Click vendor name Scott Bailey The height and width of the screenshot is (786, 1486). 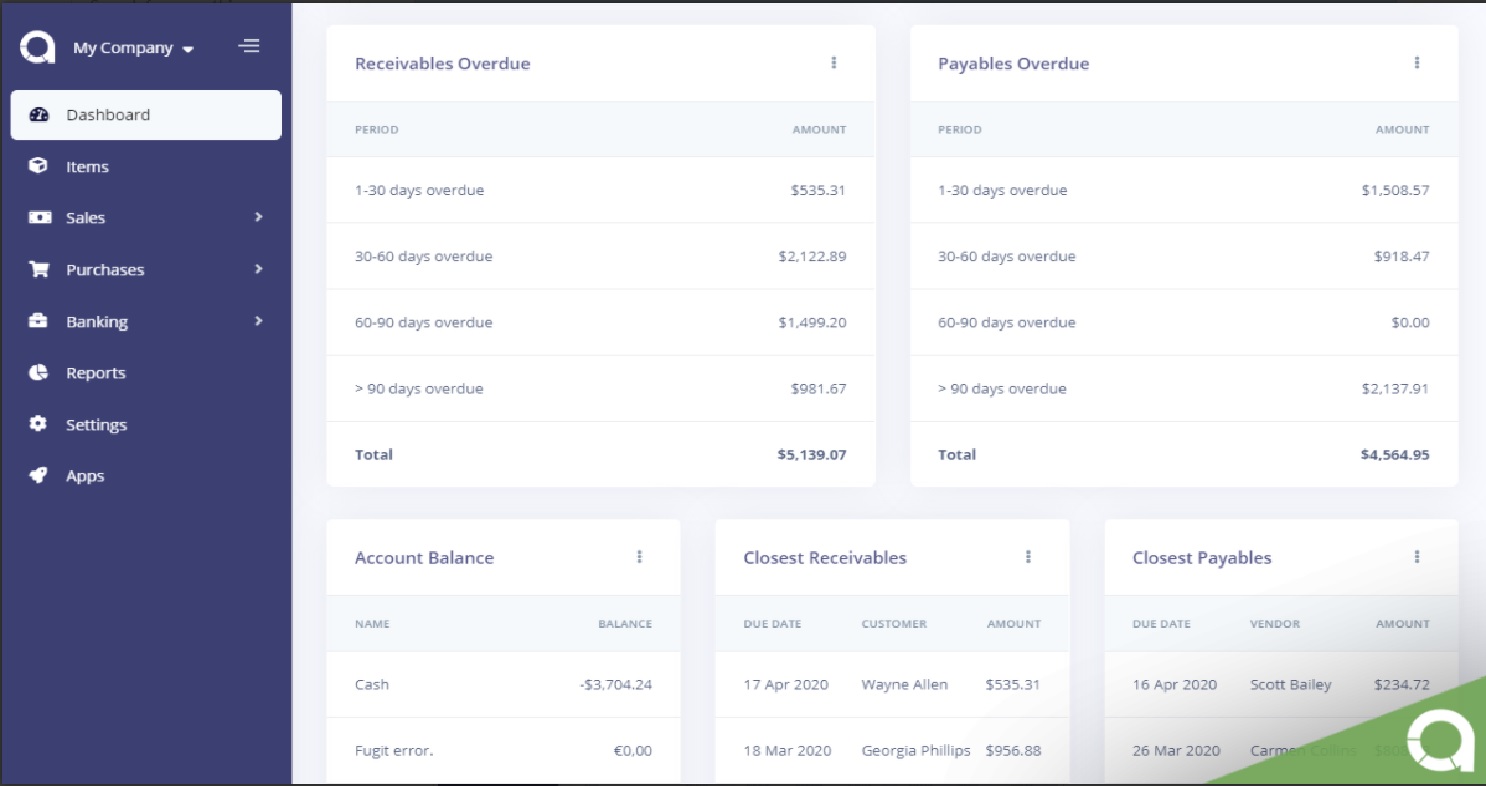[x=1290, y=685]
